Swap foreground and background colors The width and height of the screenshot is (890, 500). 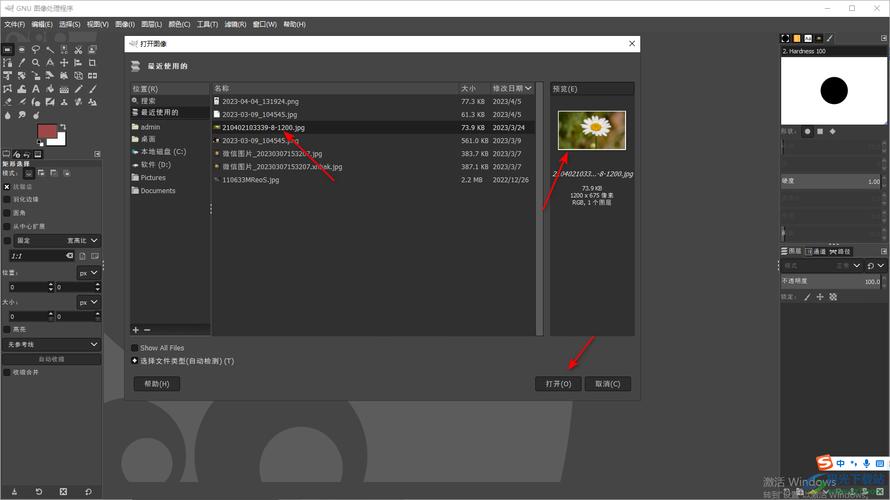(63, 127)
